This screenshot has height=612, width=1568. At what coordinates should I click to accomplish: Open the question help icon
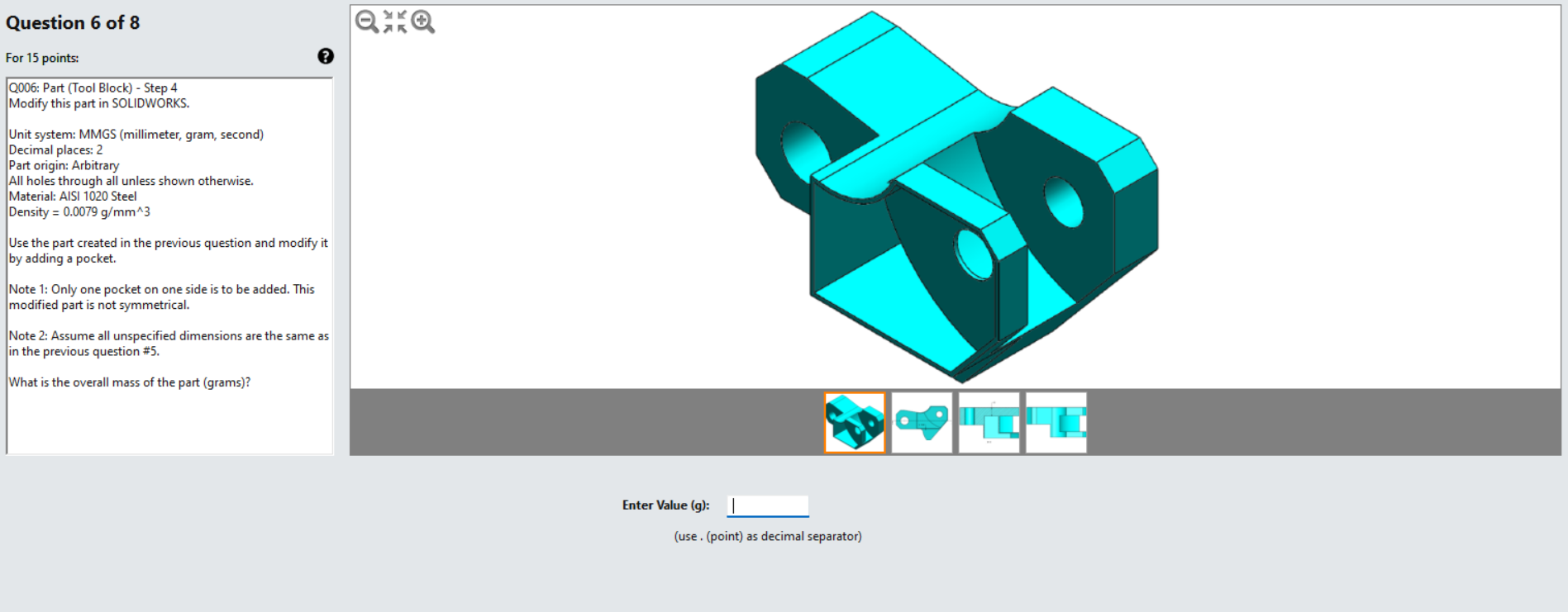coord(326,56)
